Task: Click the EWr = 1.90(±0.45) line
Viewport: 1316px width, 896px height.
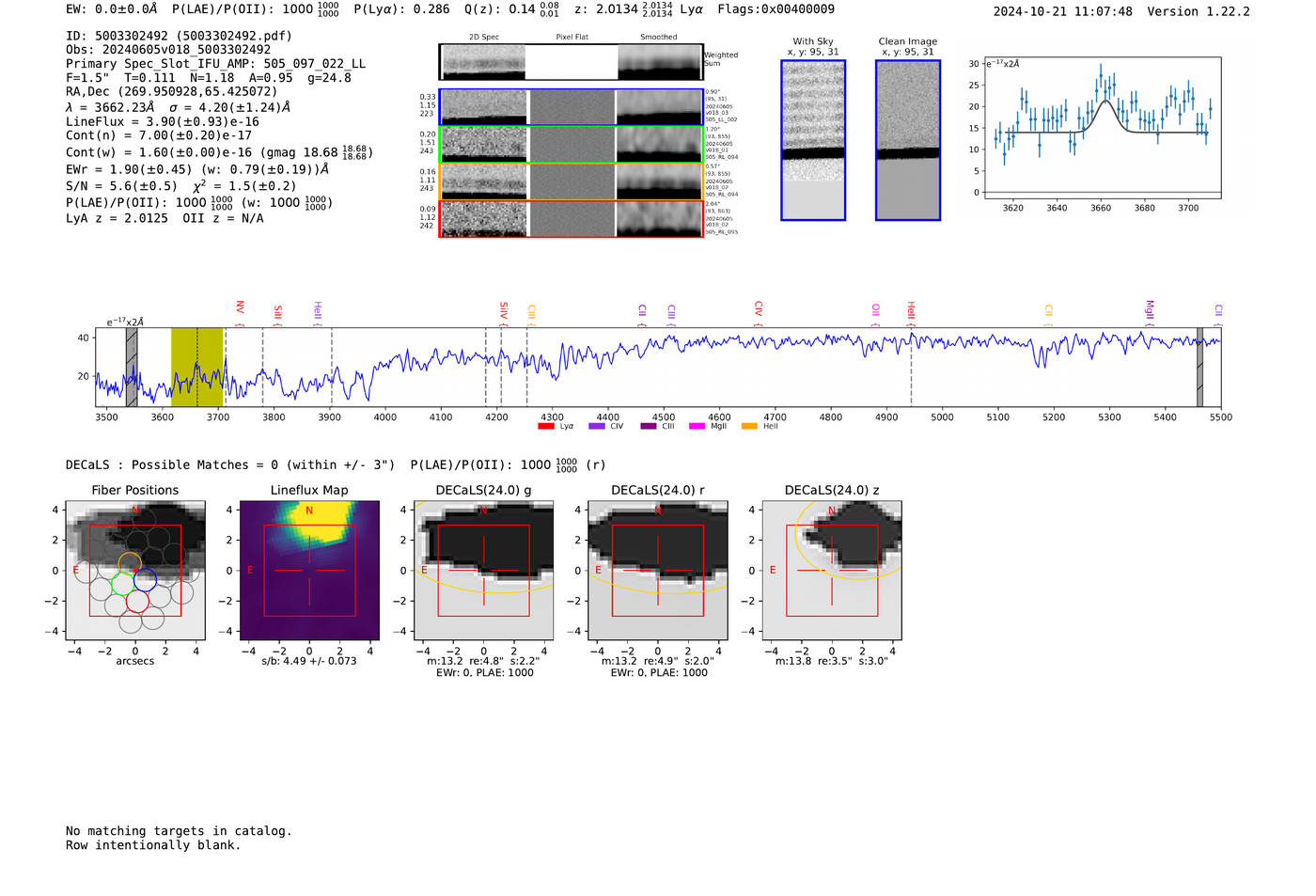Action: coord(197,170)
